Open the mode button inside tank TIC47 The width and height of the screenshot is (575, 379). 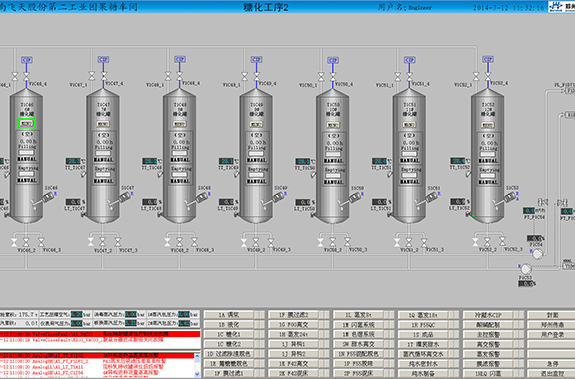pyautogui.click(x=103, y=124)
